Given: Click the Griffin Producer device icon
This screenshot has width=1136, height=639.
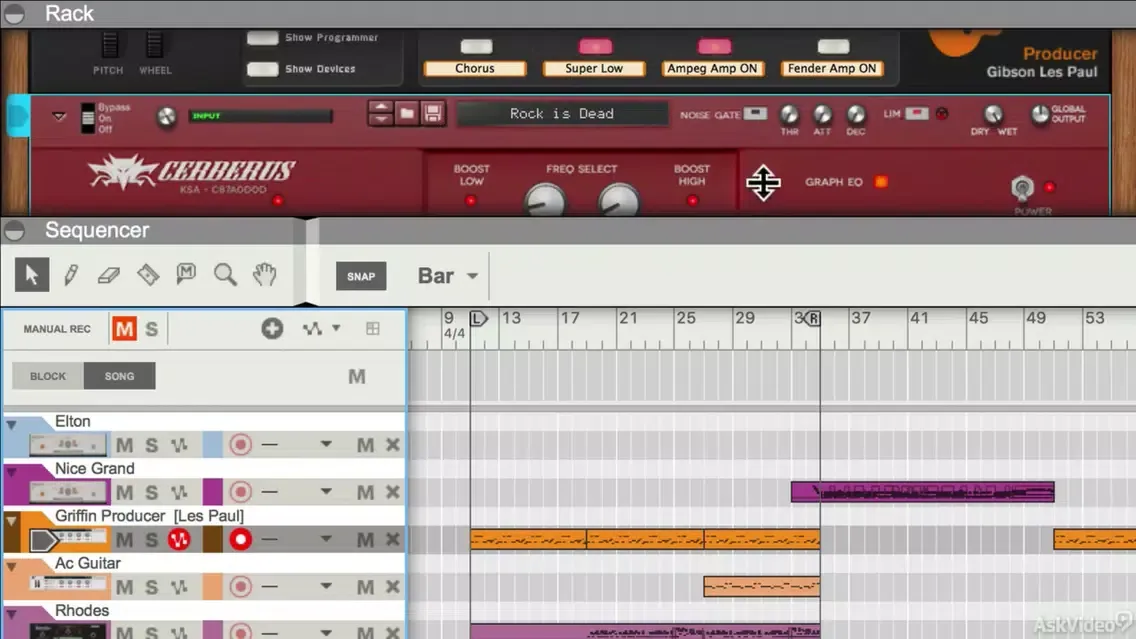Looking at the screenshot, I should pyautogui.click(x=68, y=539).
